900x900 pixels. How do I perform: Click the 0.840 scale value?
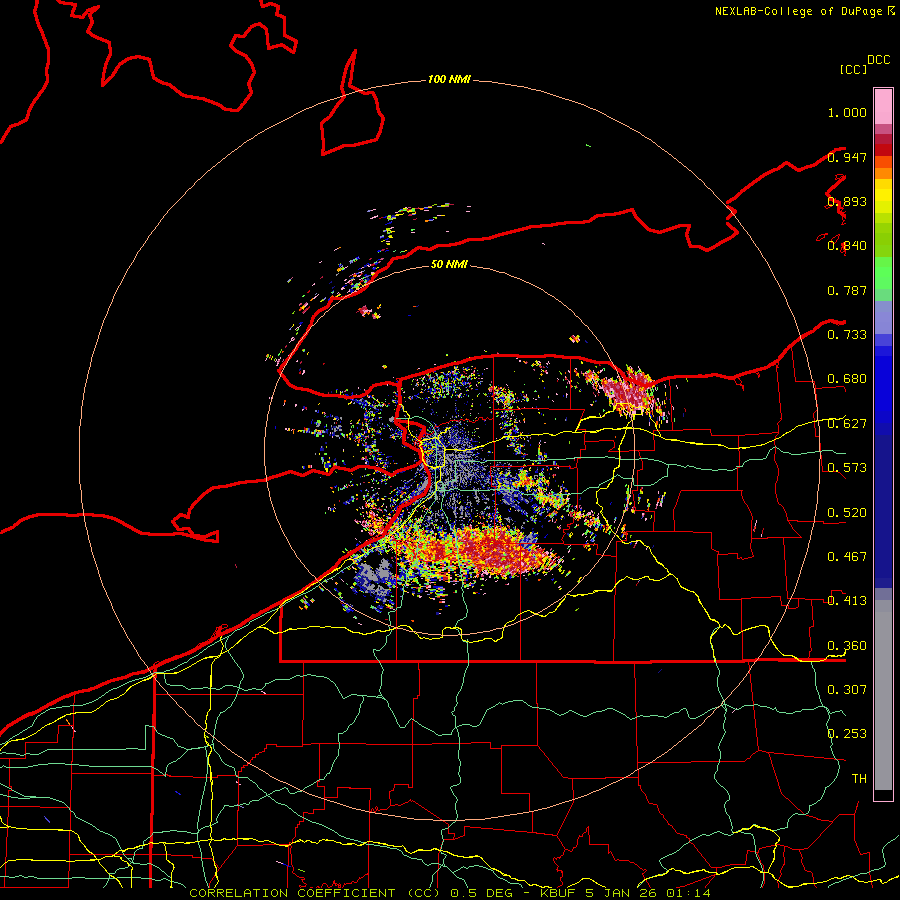click(847, 246)
